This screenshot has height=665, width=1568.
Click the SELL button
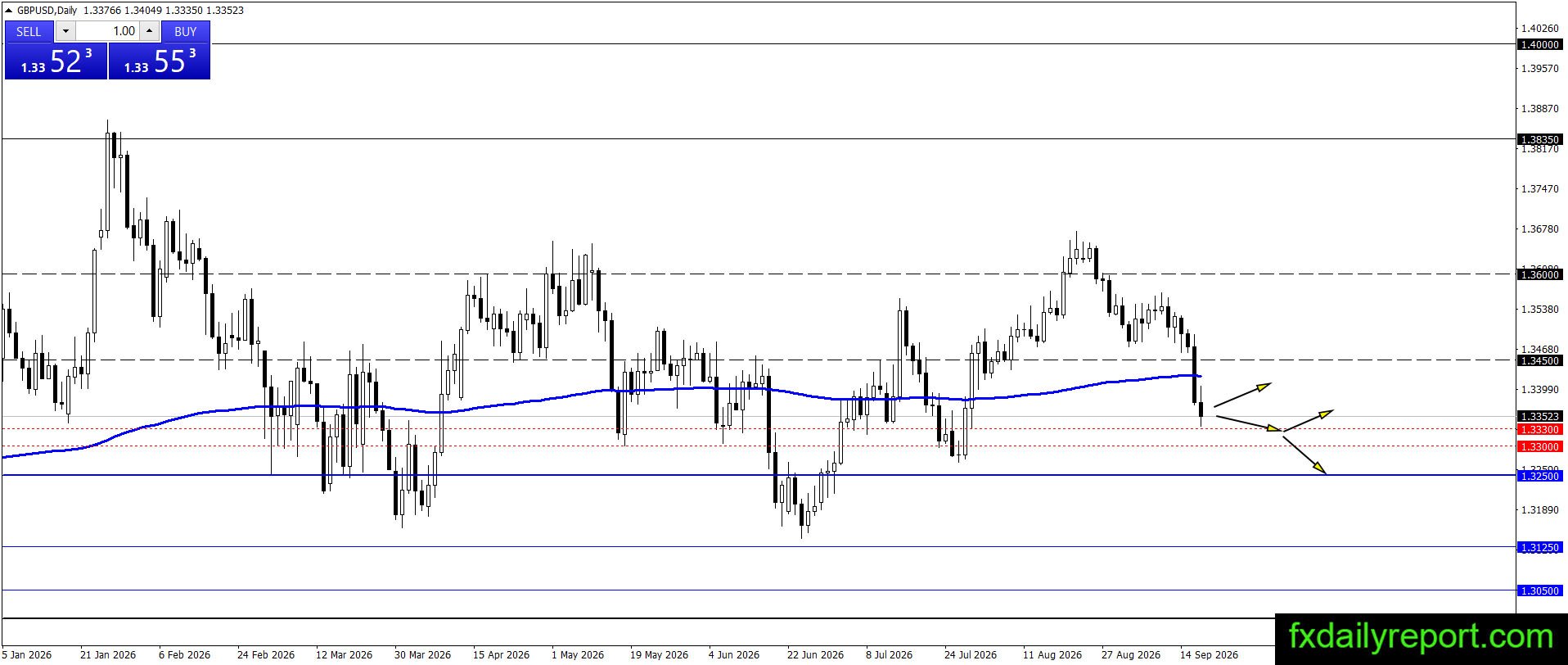pyautogui.click(x=29, y=31)
